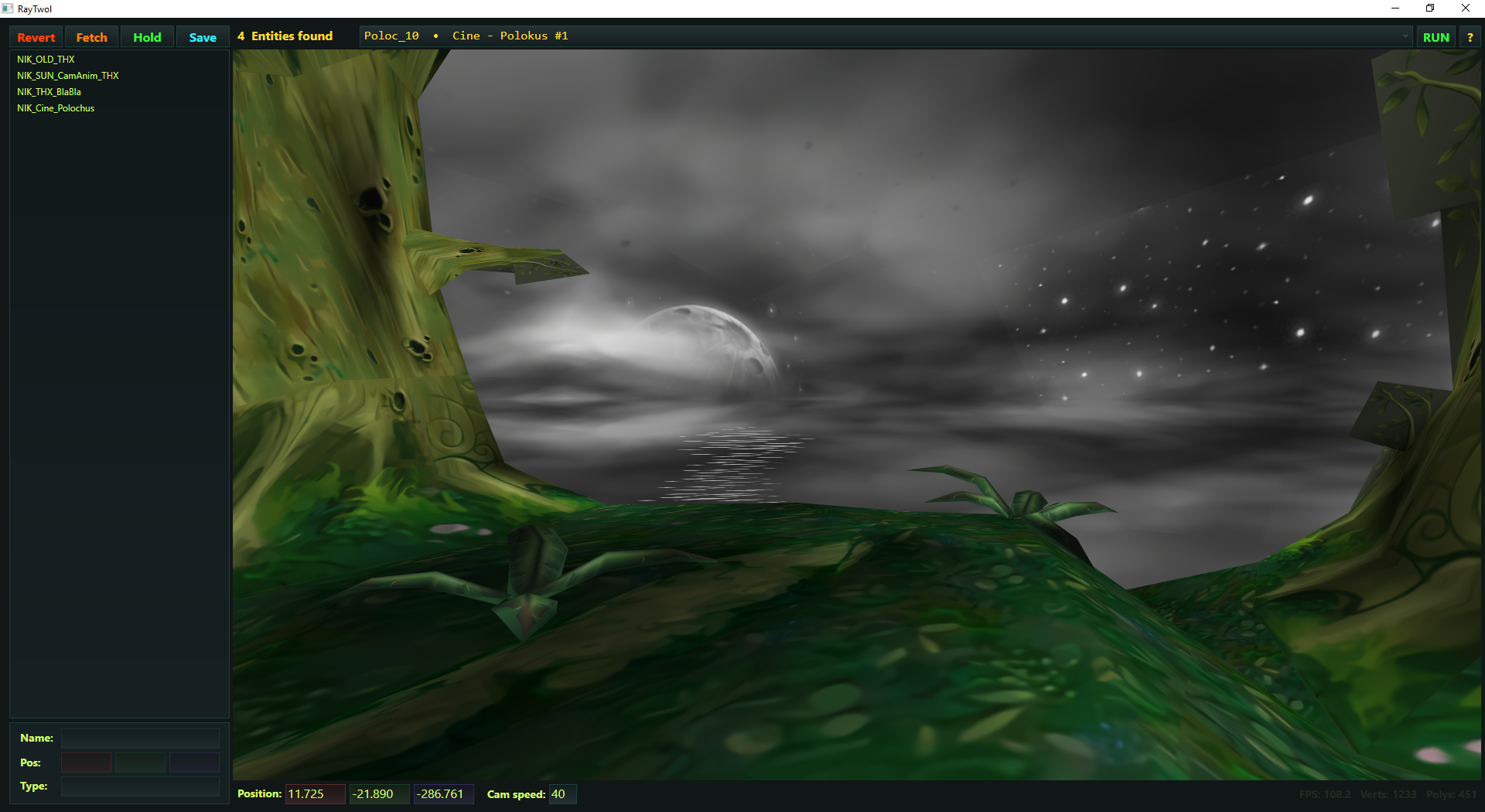1485x812 pixels.
Task: Toggle the Hold button
Action: tap(147, 37)
